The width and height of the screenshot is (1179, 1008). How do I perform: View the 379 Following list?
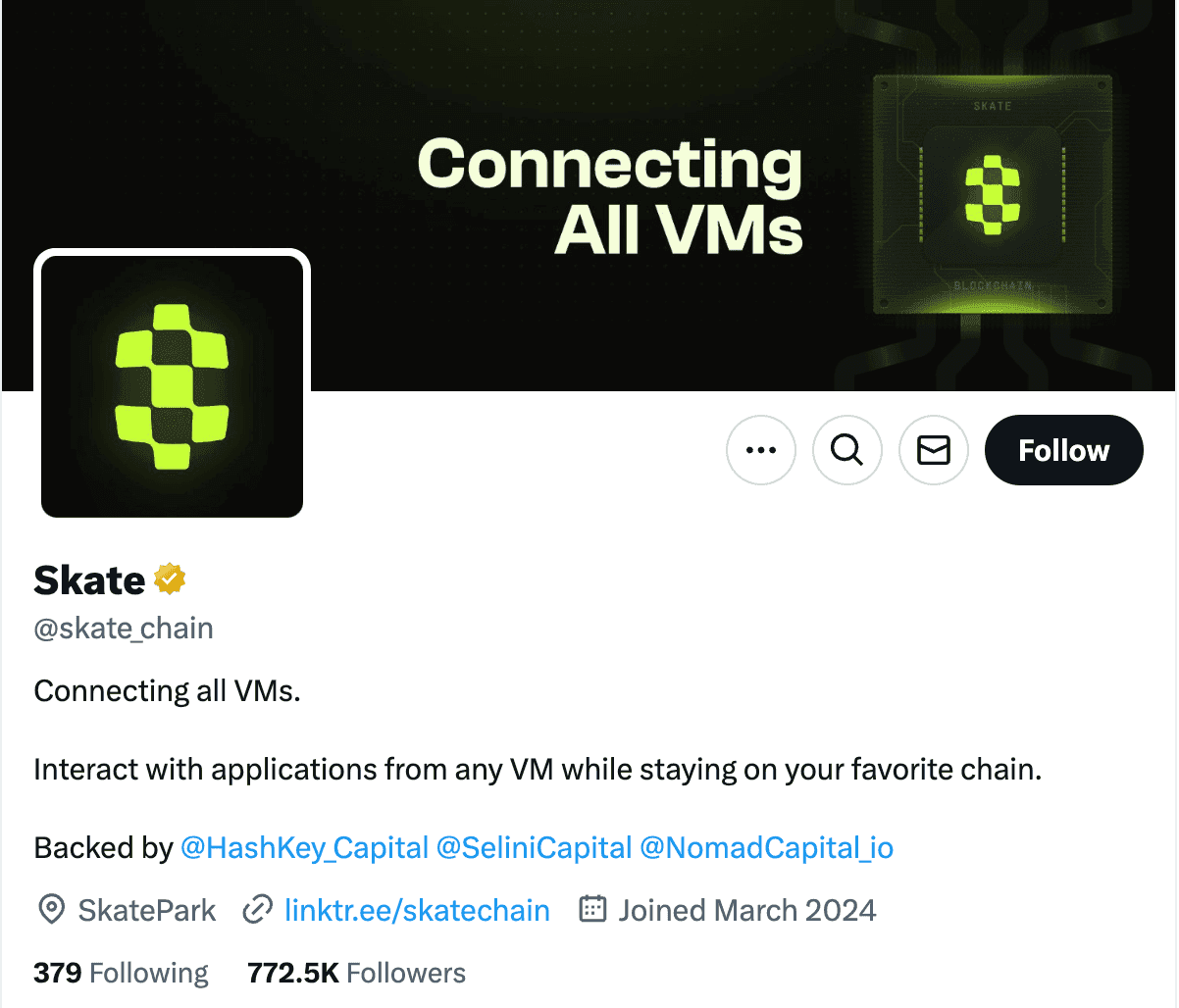tap(121, 973)
